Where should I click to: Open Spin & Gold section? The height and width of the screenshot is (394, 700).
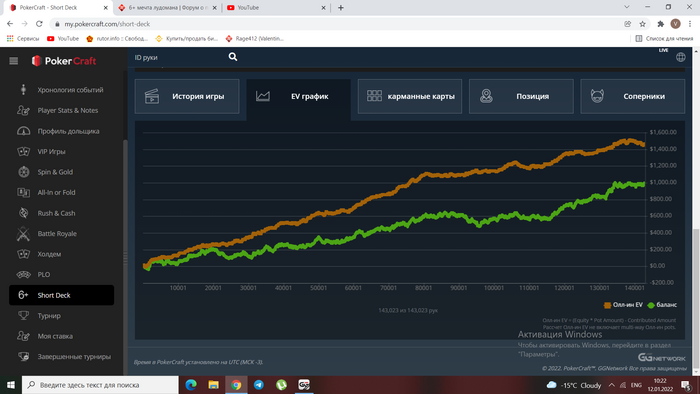coord(55,172)
